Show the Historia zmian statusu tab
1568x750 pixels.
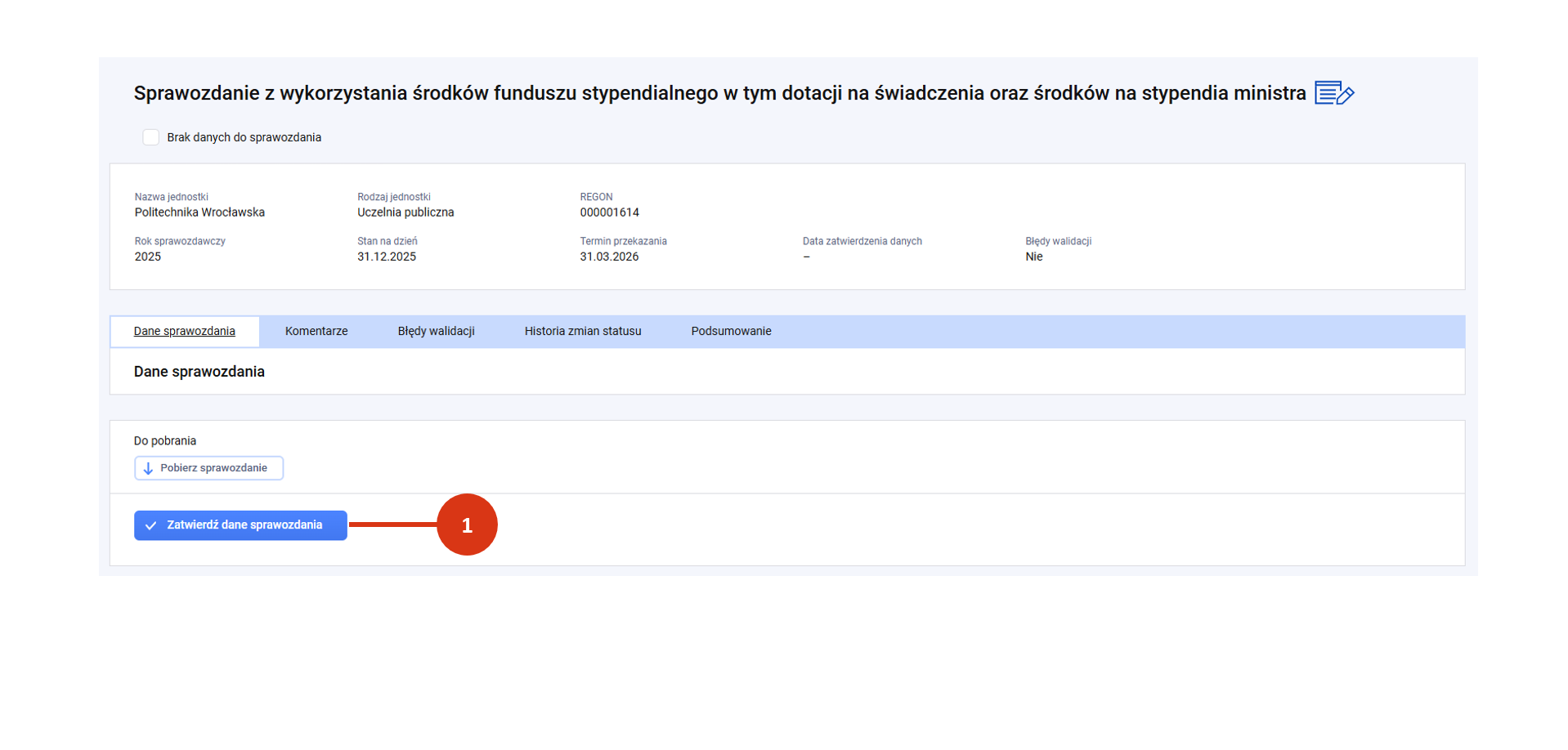click(582, 331)
